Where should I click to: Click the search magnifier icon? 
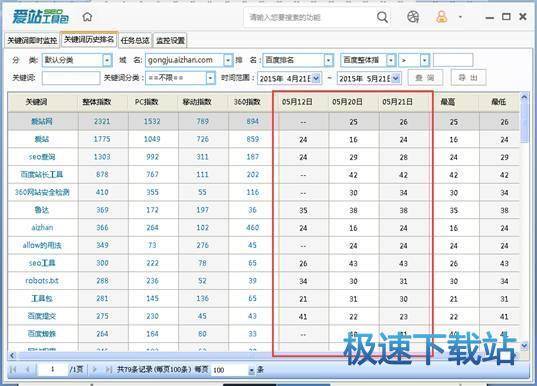382,17
